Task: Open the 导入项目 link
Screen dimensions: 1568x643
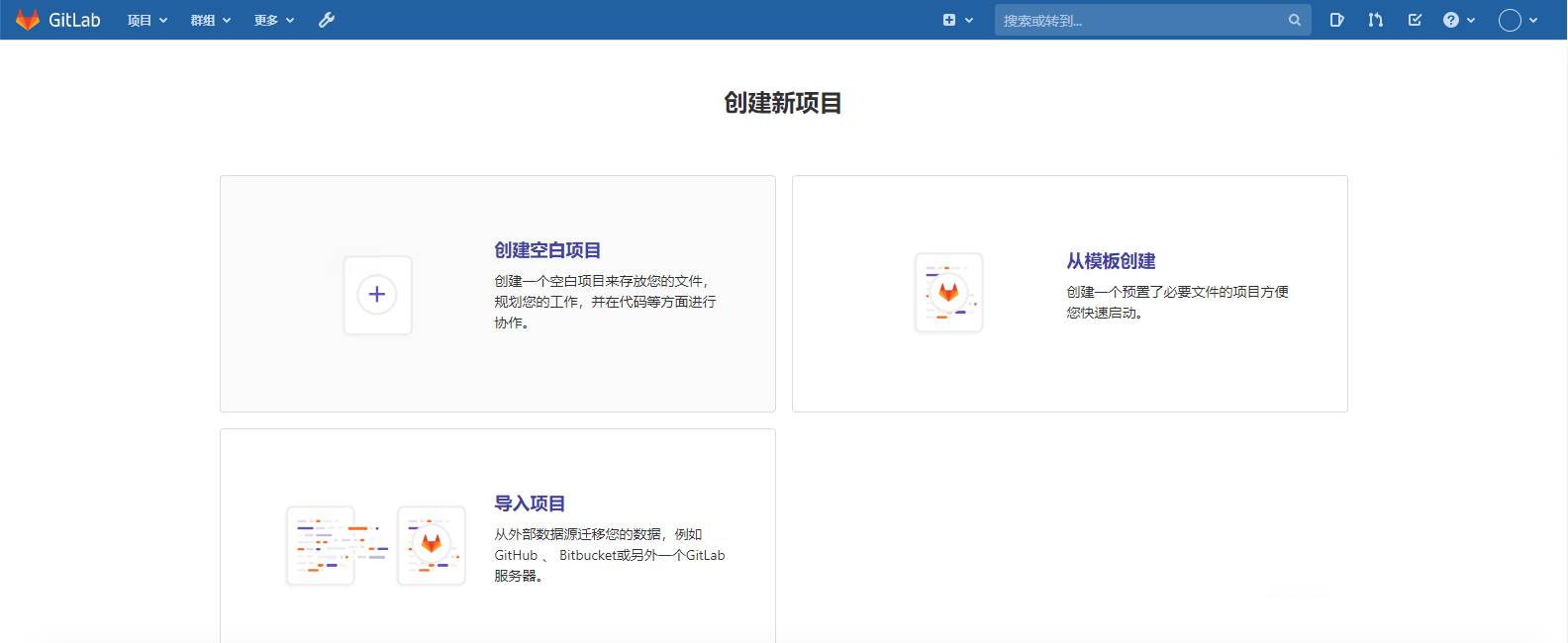Action: point(530,504)
